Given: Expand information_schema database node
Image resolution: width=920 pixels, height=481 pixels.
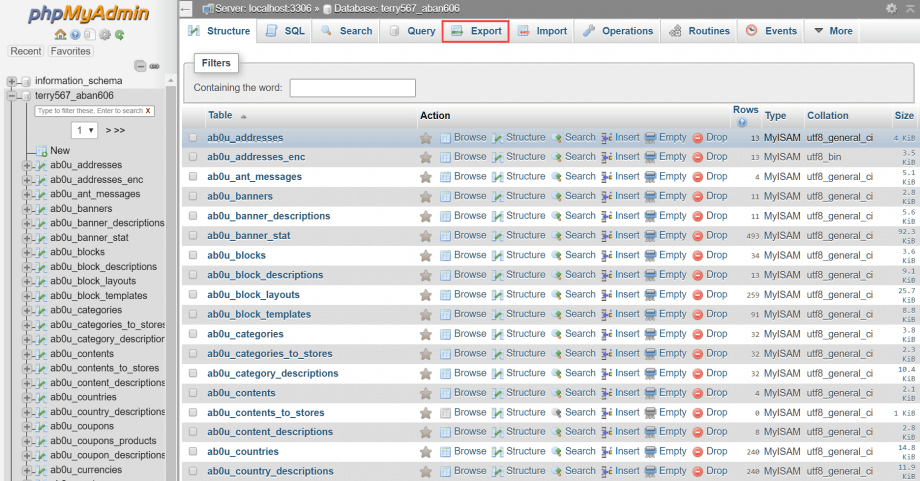Looking at the screenshot, I should (x=11, y=81).
